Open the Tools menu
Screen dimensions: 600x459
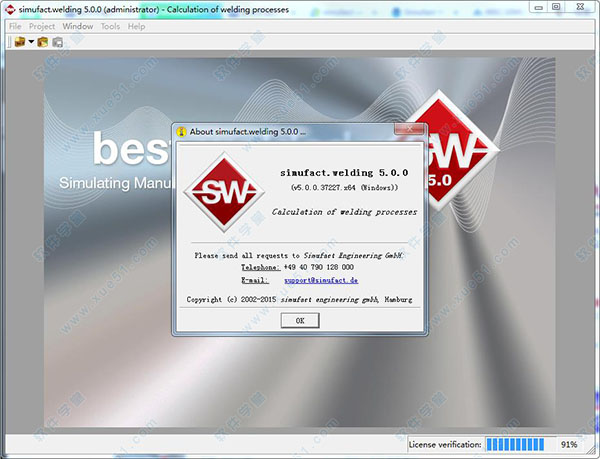pyautogui.click(x=110, y=26)
